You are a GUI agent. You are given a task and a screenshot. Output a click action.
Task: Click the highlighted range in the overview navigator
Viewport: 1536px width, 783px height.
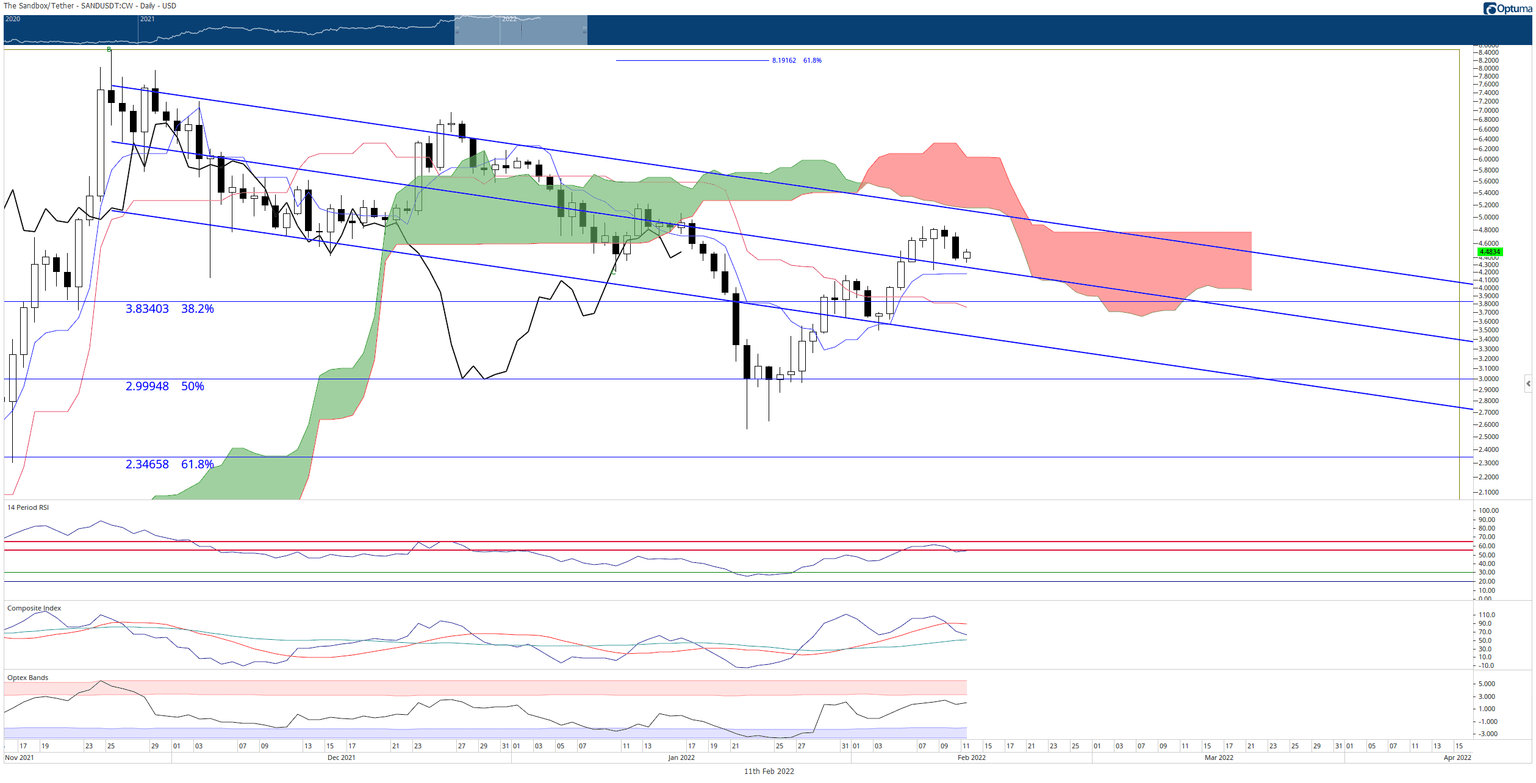[520, 29]
